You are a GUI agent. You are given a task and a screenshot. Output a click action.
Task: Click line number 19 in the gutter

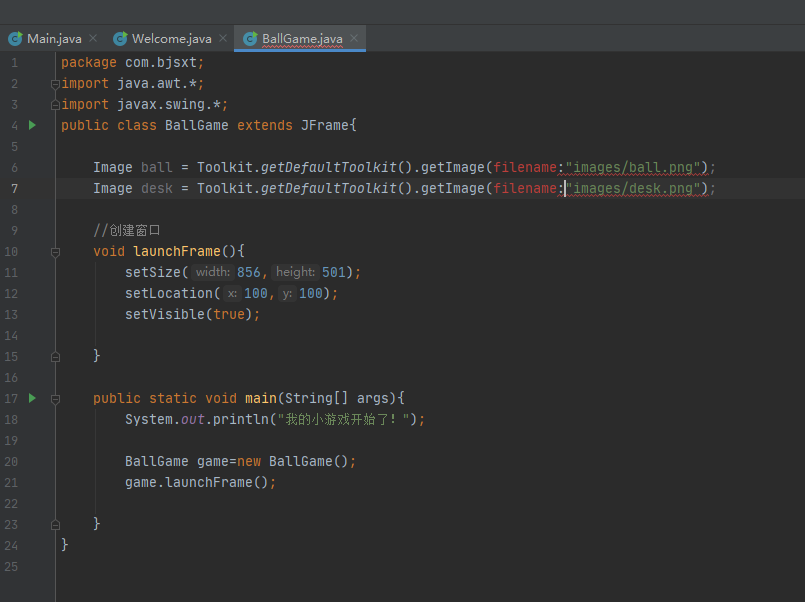(x=11, y=441)
